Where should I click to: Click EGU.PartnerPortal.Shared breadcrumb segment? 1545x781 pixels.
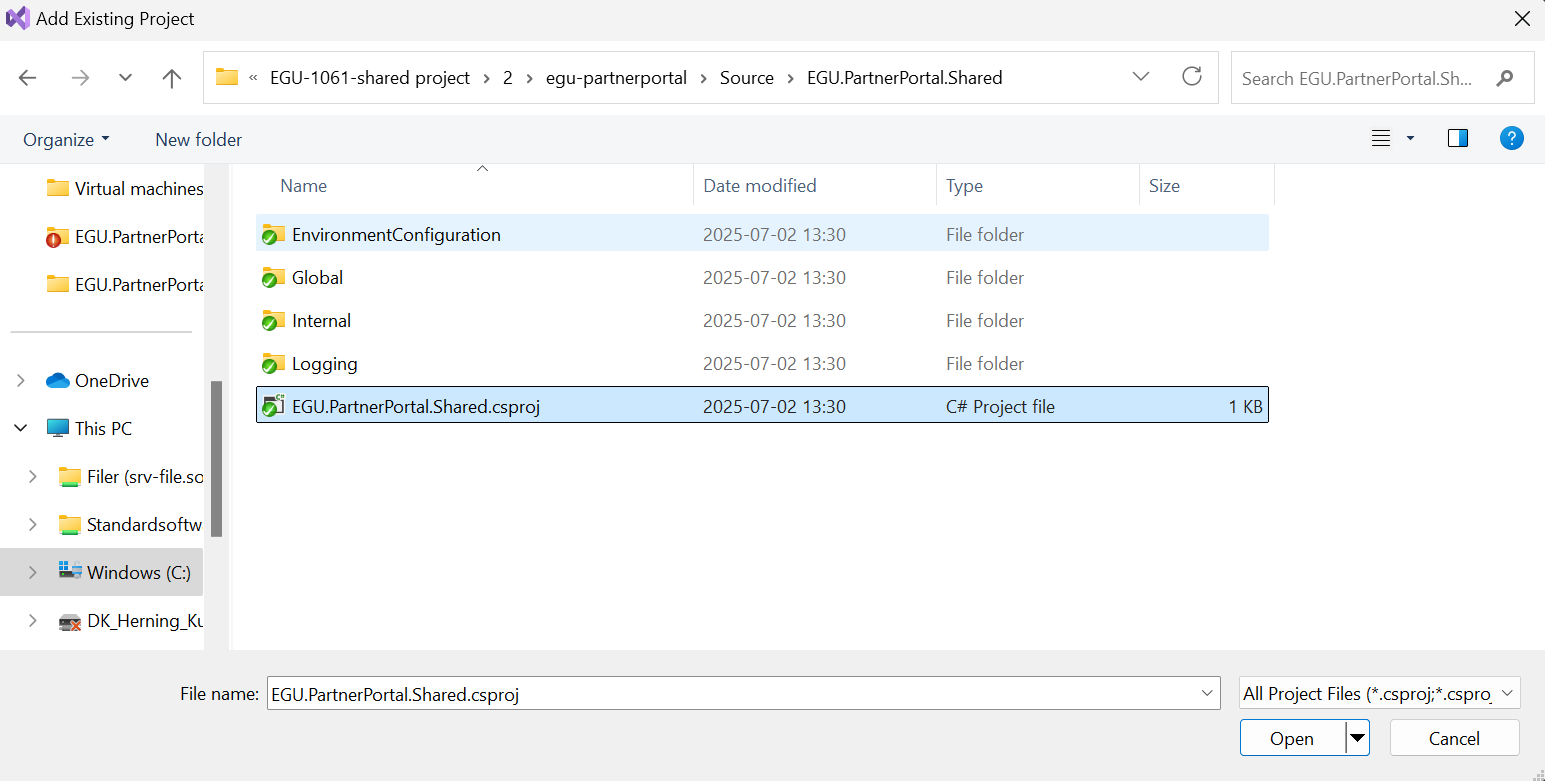[x=904, y=78]
